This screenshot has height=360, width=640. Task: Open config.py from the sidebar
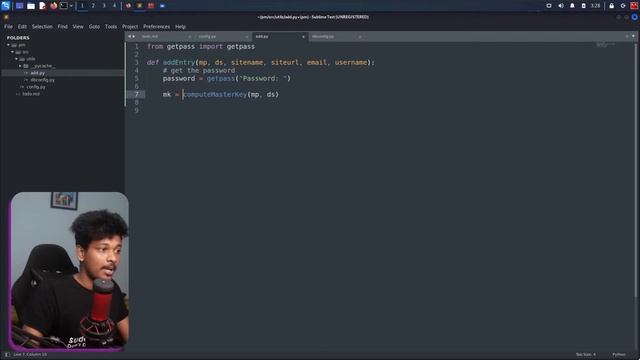pos(36,87)
